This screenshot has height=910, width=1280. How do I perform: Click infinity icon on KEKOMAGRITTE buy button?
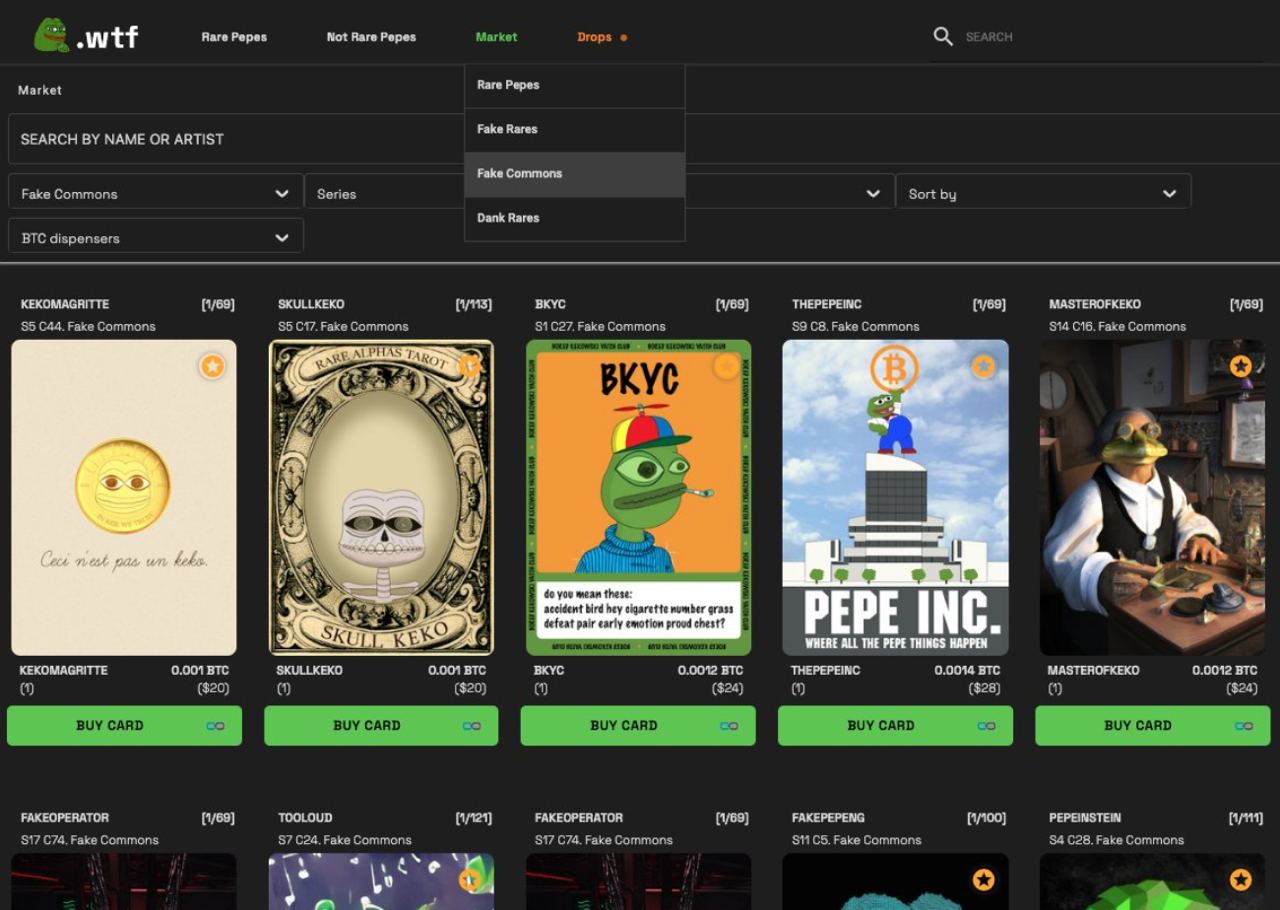coord(215,726)
